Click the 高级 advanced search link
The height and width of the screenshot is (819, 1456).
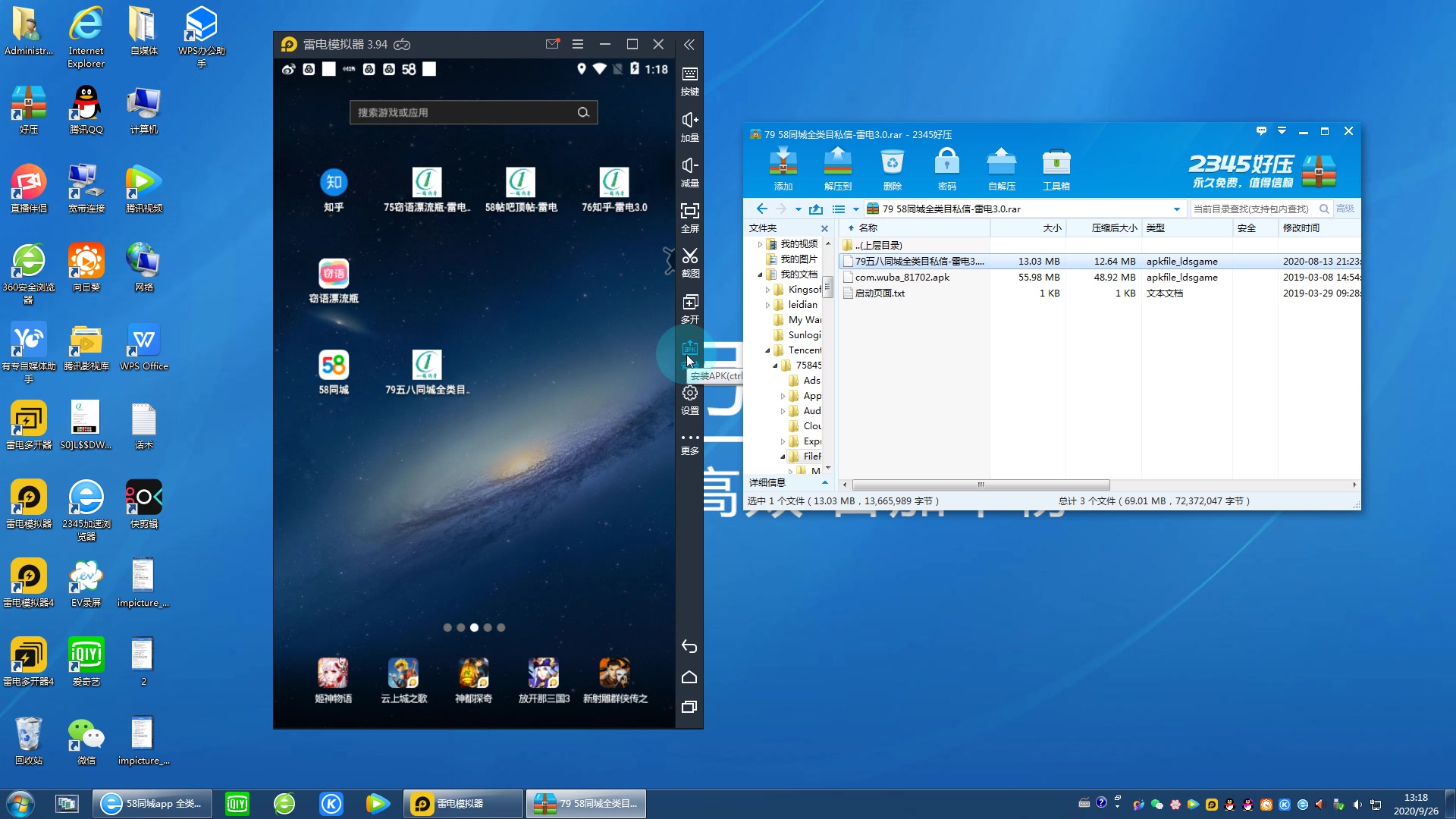[1345, 209]
